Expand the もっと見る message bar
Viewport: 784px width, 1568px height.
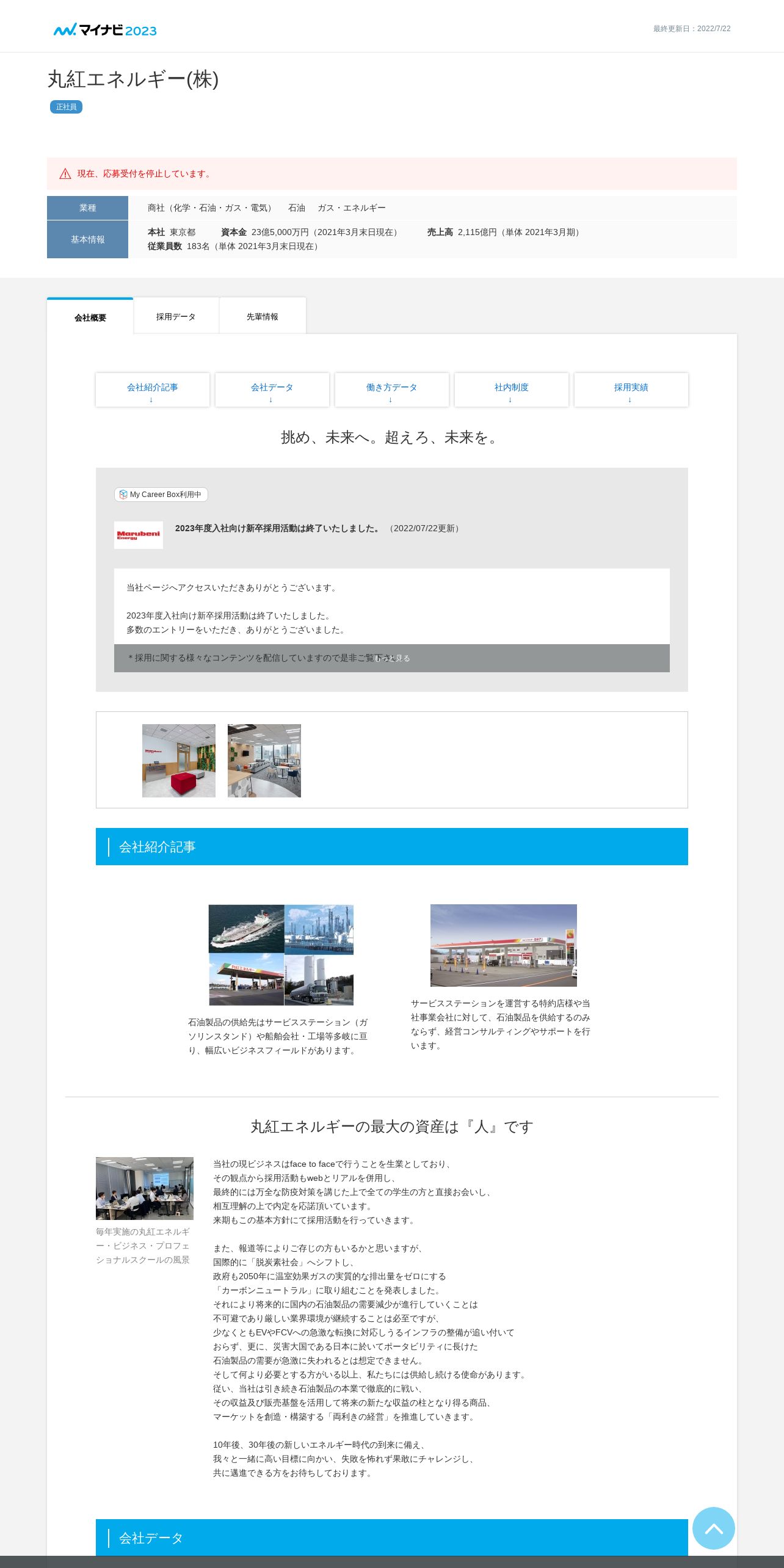(392, 658)
